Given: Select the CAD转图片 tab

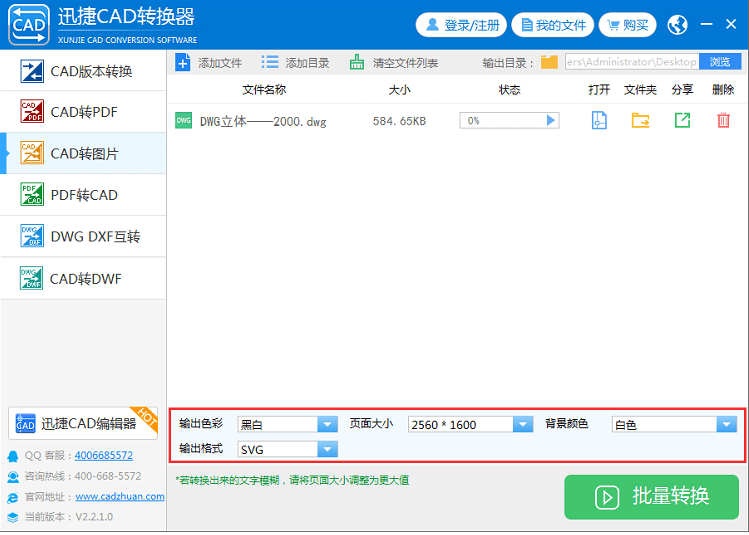Looking at the screenshot, I should click(x=83, y=153).
